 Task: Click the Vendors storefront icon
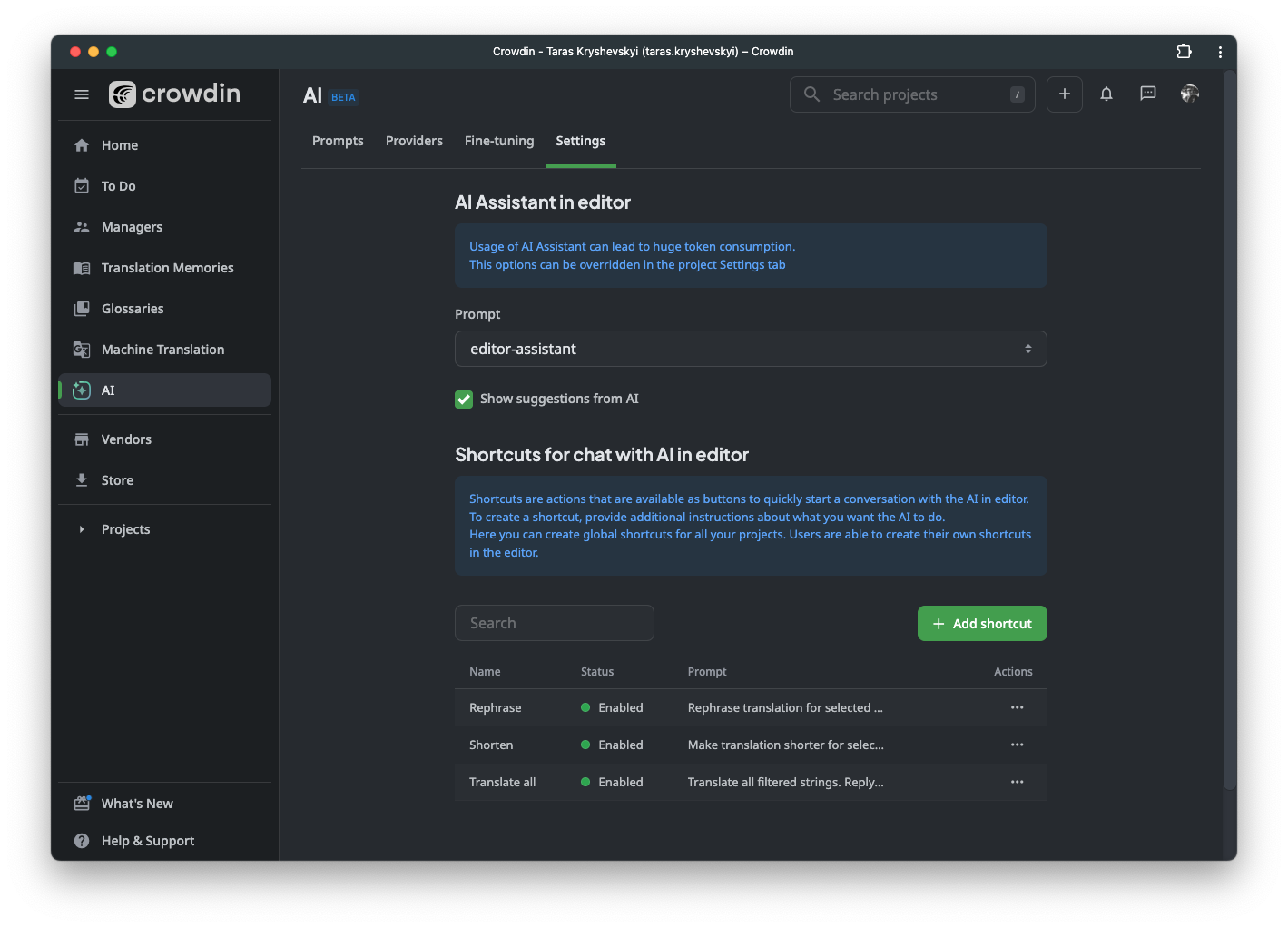click(82, 439)
